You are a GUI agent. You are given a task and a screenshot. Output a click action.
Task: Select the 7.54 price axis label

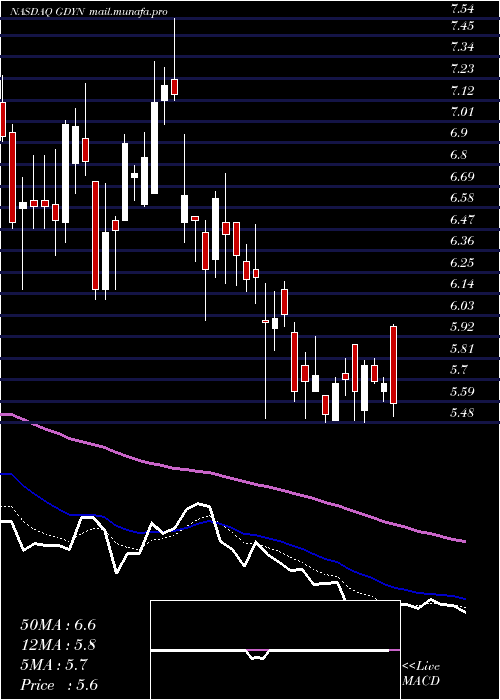[462, 9]
